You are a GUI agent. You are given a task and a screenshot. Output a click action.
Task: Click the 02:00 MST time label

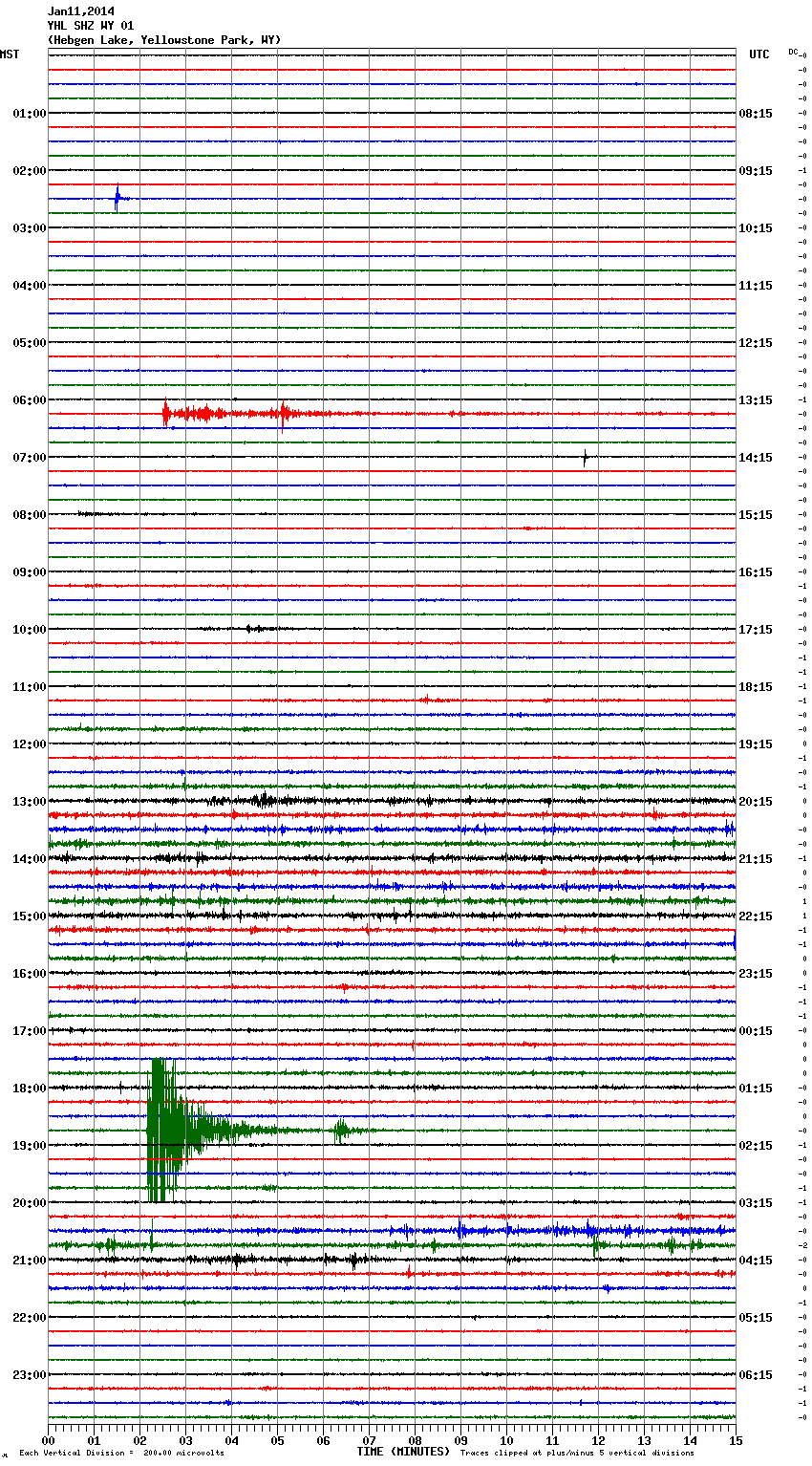point(30,171)
